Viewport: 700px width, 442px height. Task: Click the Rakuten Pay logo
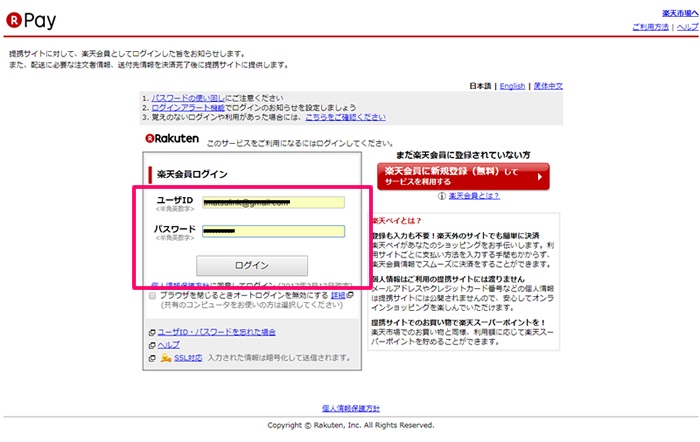click(31, 20)
